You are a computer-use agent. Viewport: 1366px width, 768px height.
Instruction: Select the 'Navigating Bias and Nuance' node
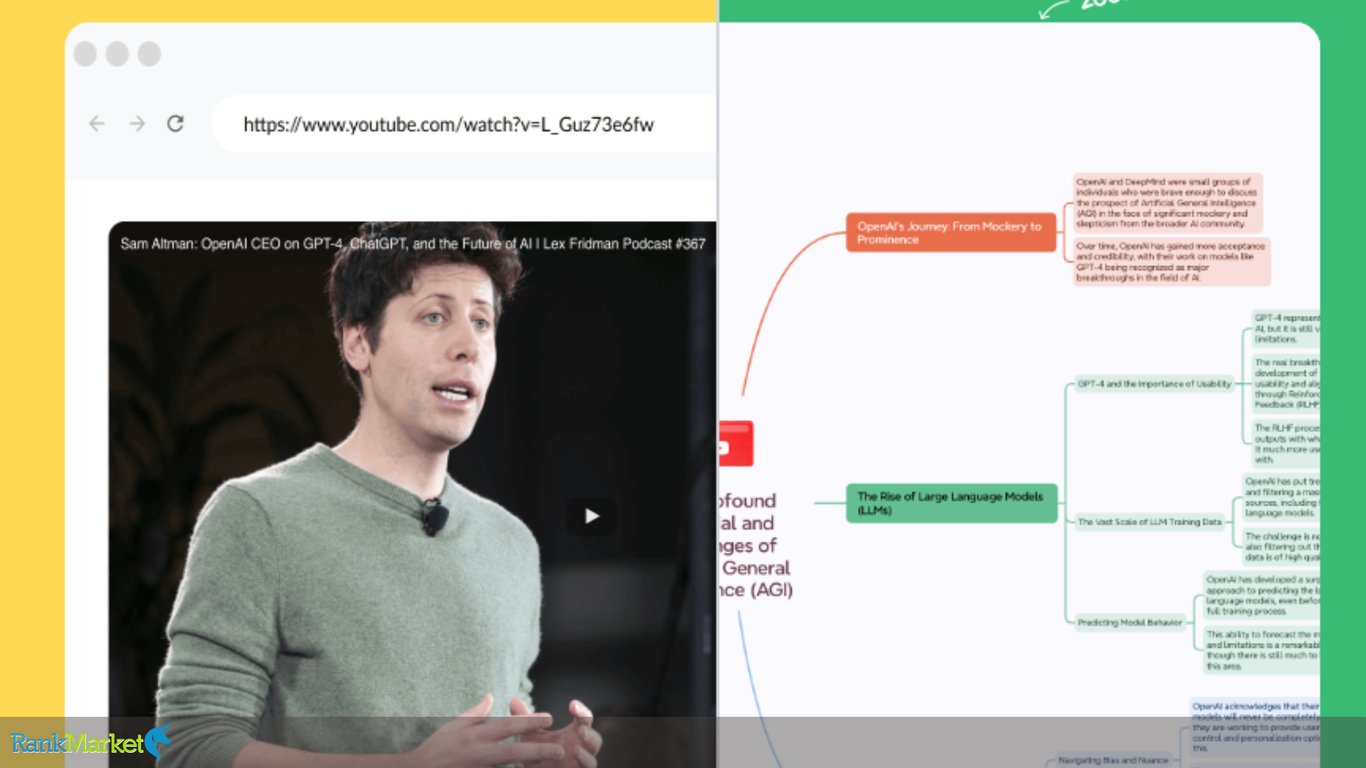click(x=1114, y=760)
